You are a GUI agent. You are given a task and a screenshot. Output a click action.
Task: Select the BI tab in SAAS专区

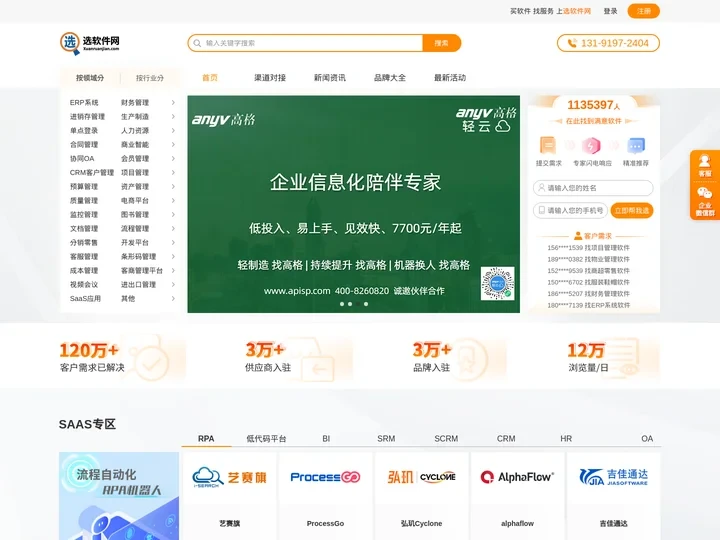point(326,439)
